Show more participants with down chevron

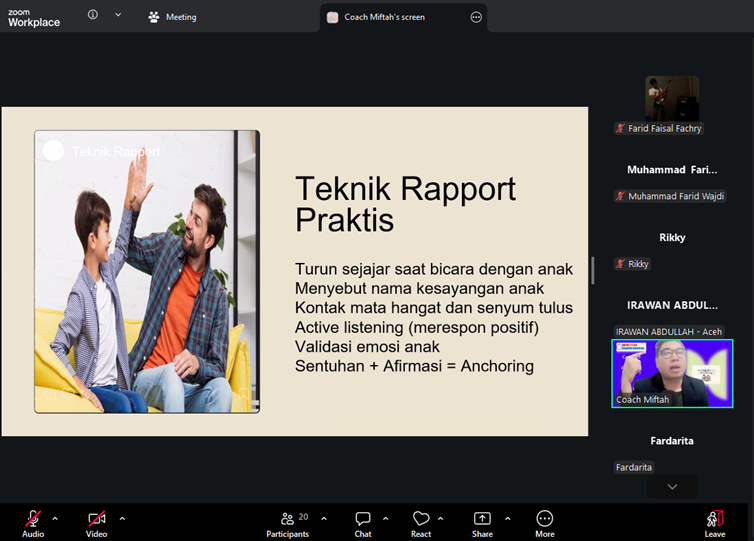coord(672,487)
